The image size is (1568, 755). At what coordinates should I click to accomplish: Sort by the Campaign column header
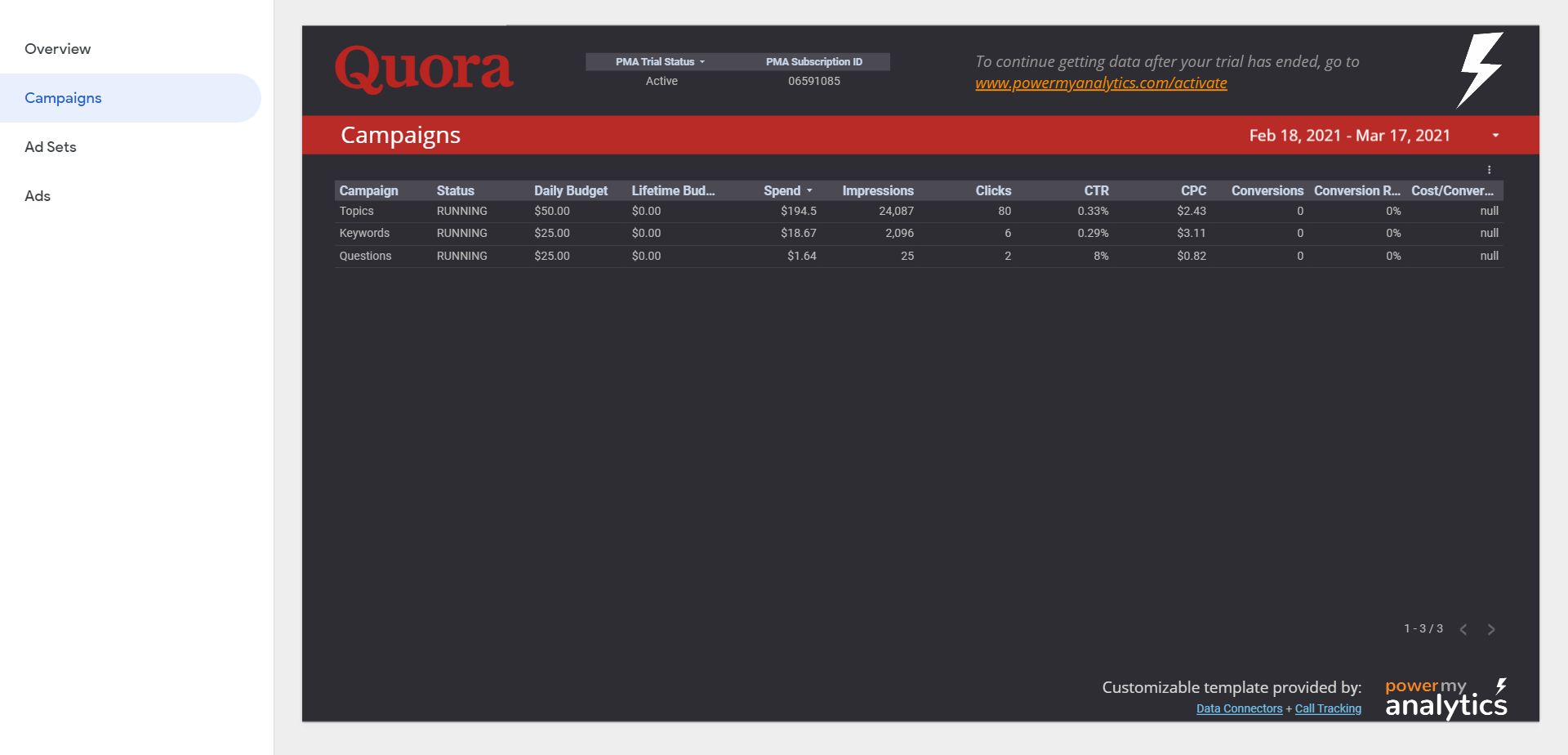(368, 190)
